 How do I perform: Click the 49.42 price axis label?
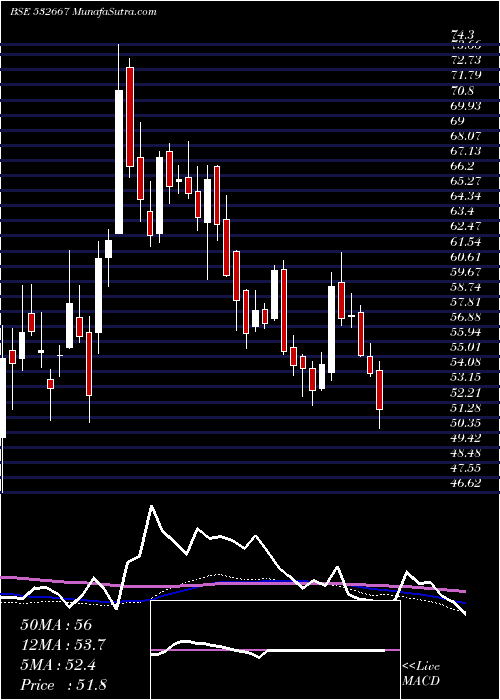point(466,438)
